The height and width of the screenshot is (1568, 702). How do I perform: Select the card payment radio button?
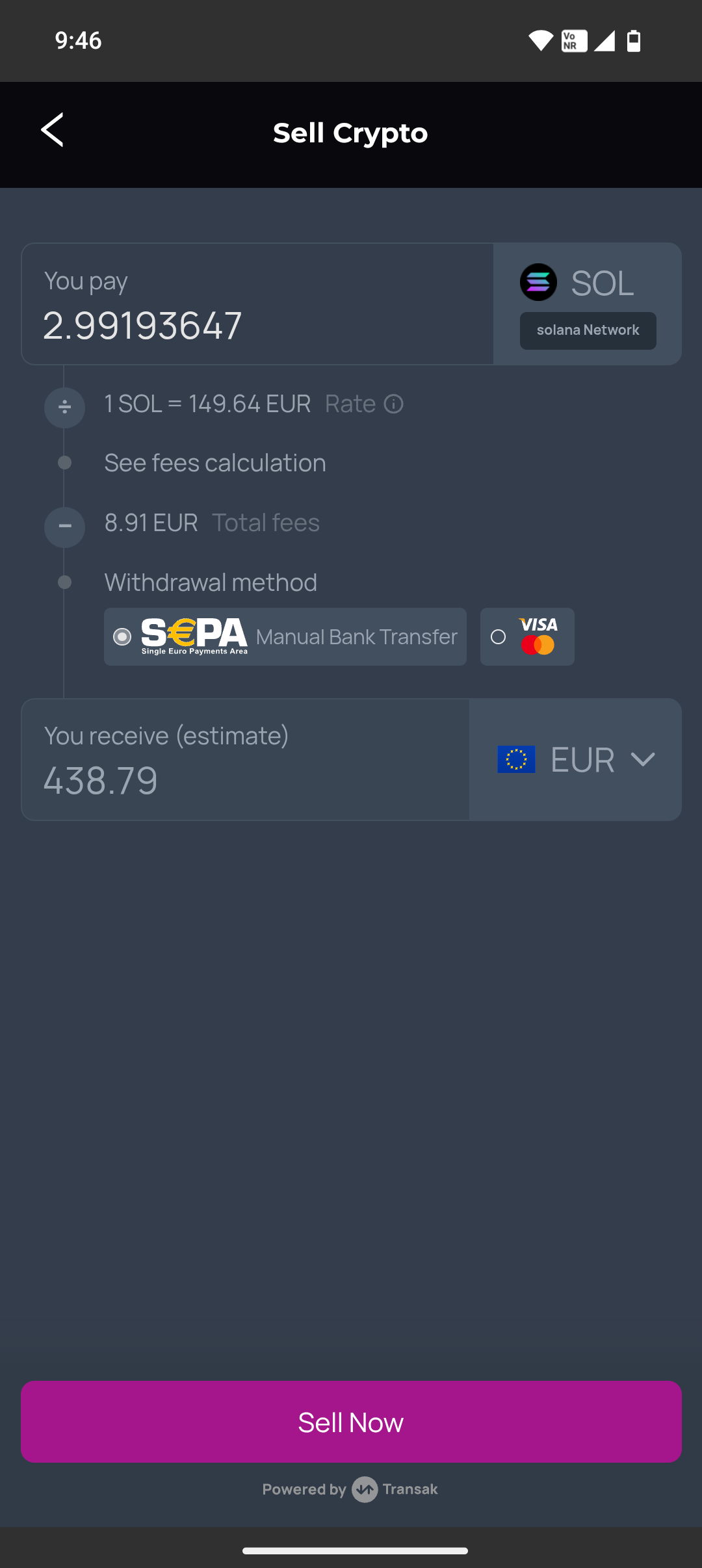click(499, 637)
